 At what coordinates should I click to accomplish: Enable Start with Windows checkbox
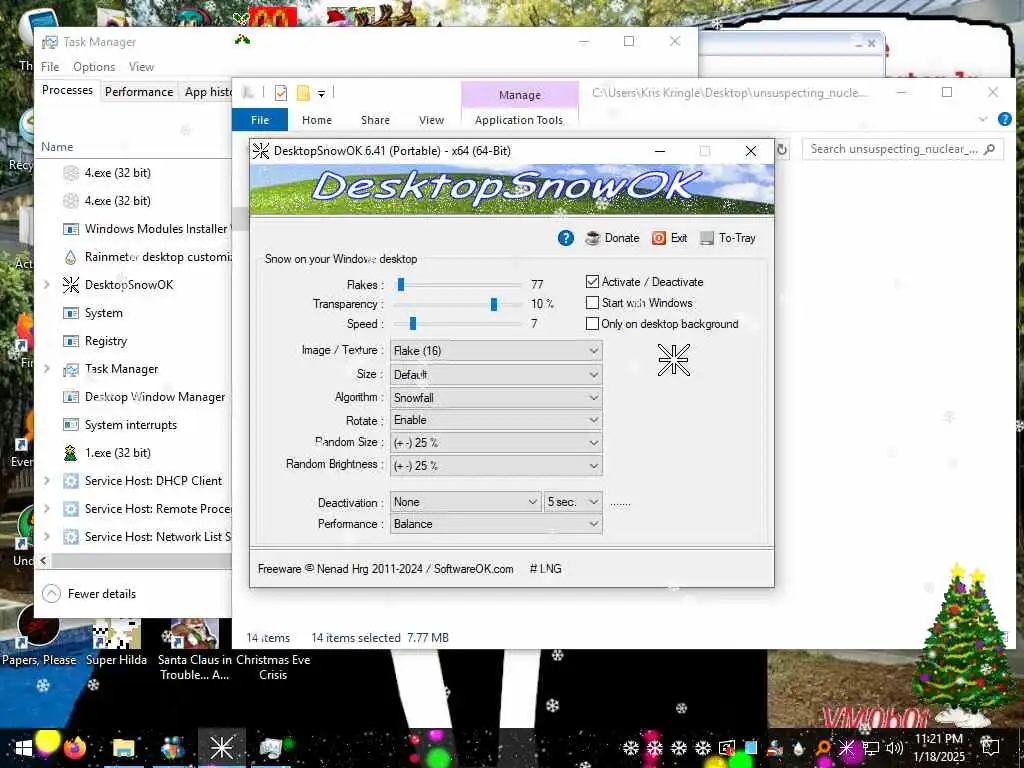tap(592, 302)
